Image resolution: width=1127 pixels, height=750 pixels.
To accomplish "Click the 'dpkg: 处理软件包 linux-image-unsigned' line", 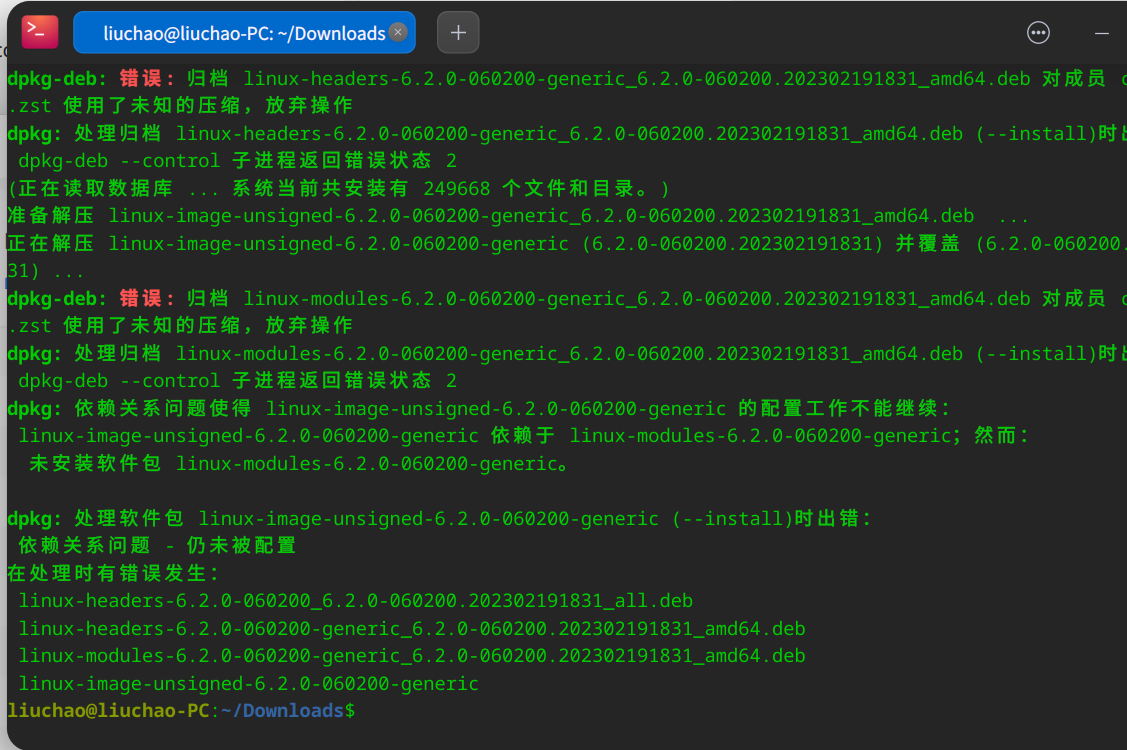I will (x=440, y=518).
